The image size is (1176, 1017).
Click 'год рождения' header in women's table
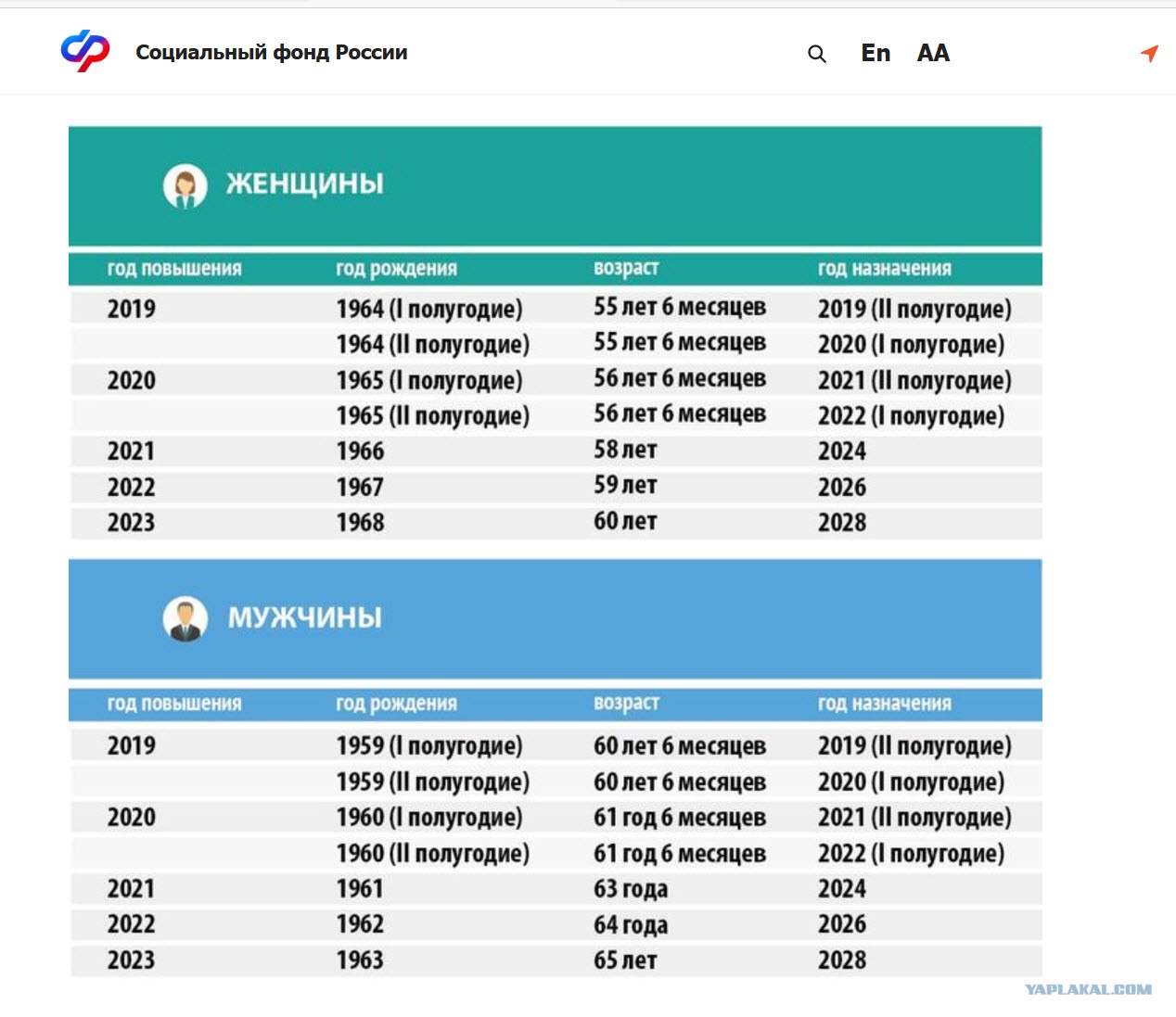pos(396,269)
